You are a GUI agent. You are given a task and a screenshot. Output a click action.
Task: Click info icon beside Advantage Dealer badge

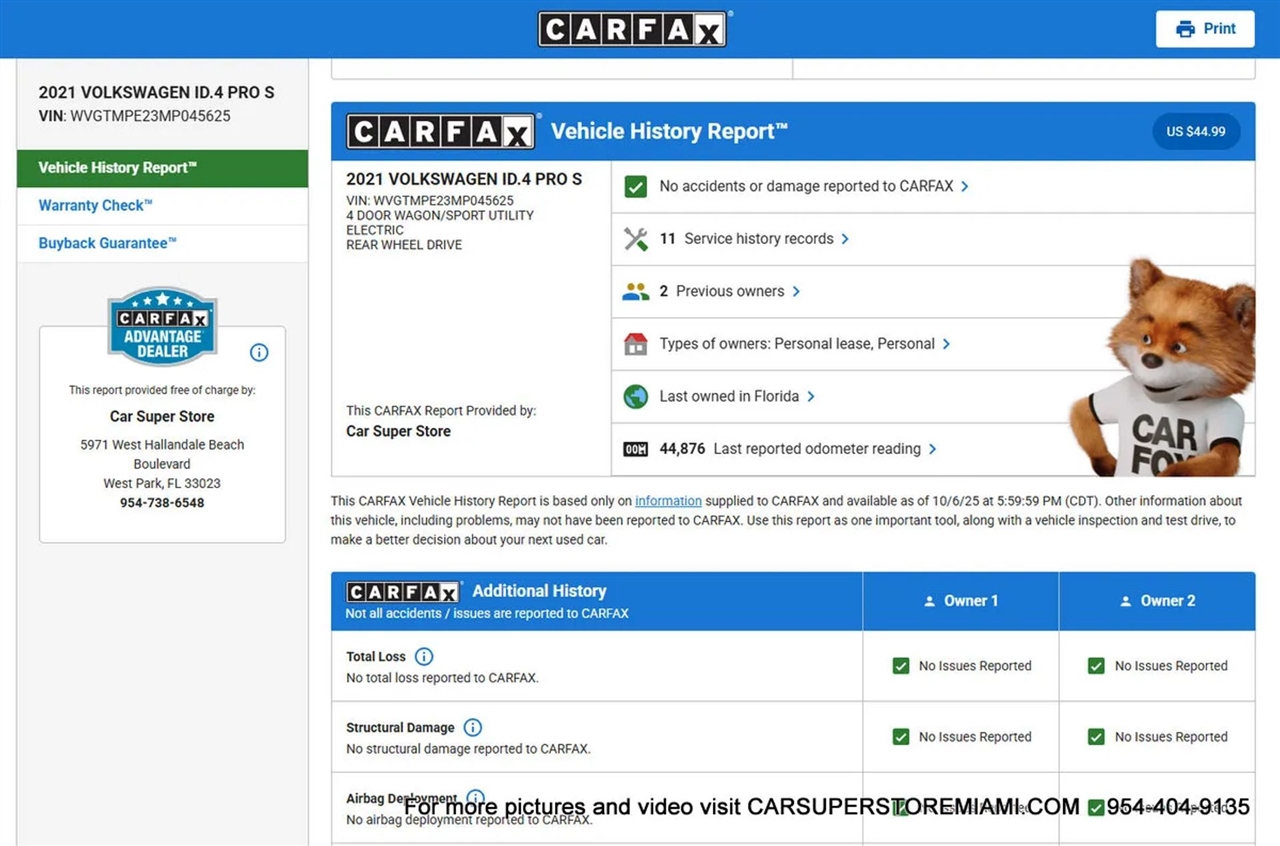tap(259, 352)
